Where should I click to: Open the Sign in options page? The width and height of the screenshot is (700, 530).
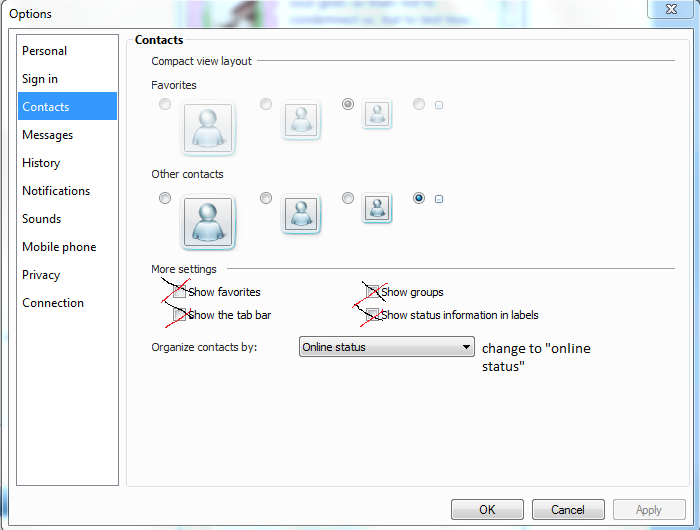pyautogui.click(x=67, y=79)
